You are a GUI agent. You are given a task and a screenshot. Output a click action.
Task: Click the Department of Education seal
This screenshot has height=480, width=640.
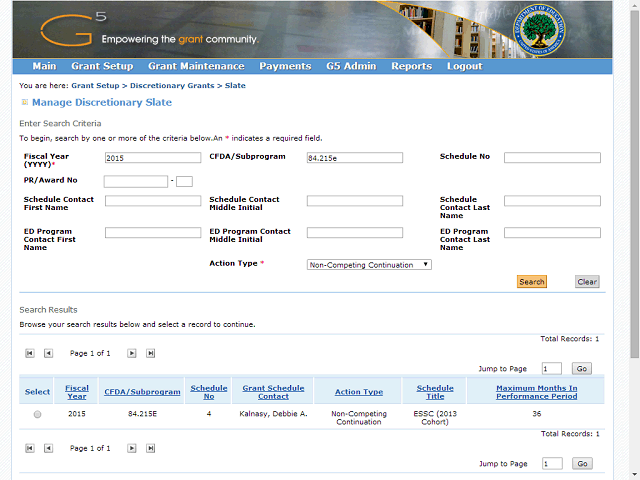click(x=539, y=30)
